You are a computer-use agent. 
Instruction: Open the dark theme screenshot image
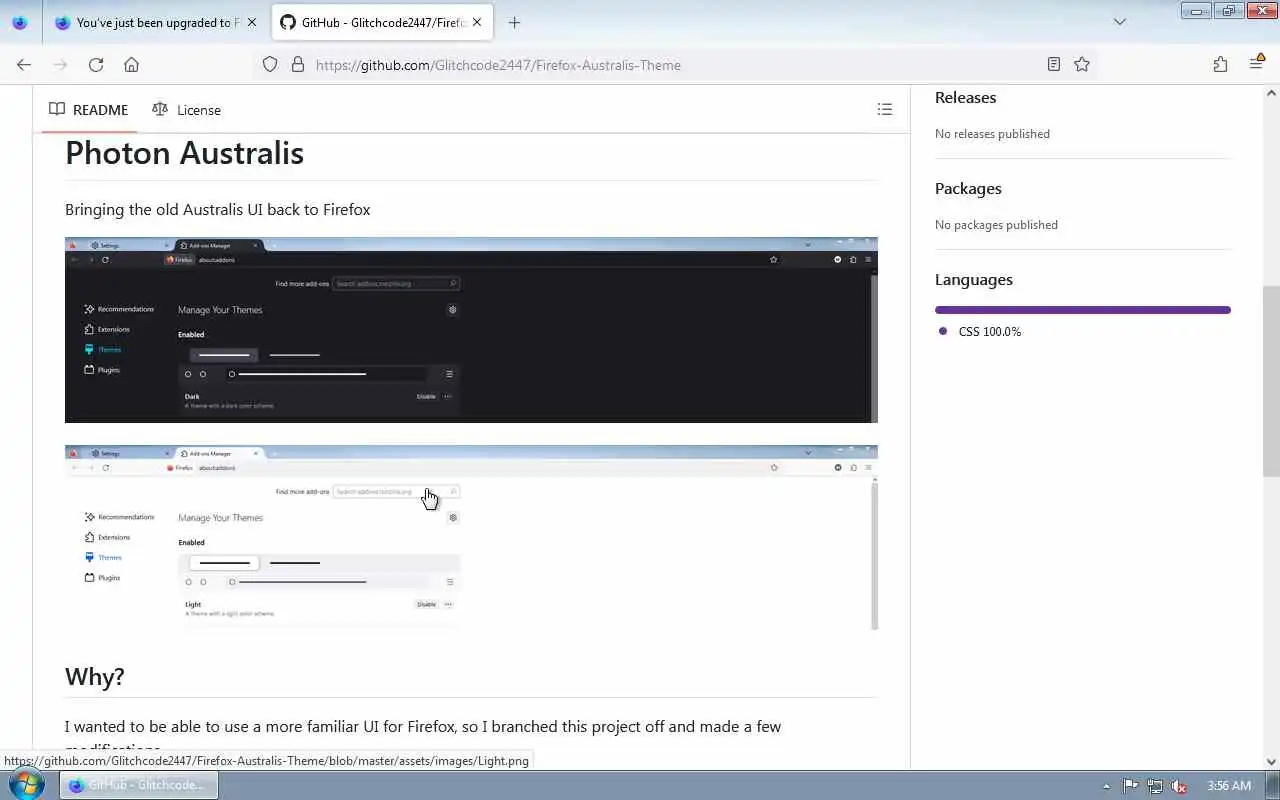pyautogui.click(x=471, y=330)
